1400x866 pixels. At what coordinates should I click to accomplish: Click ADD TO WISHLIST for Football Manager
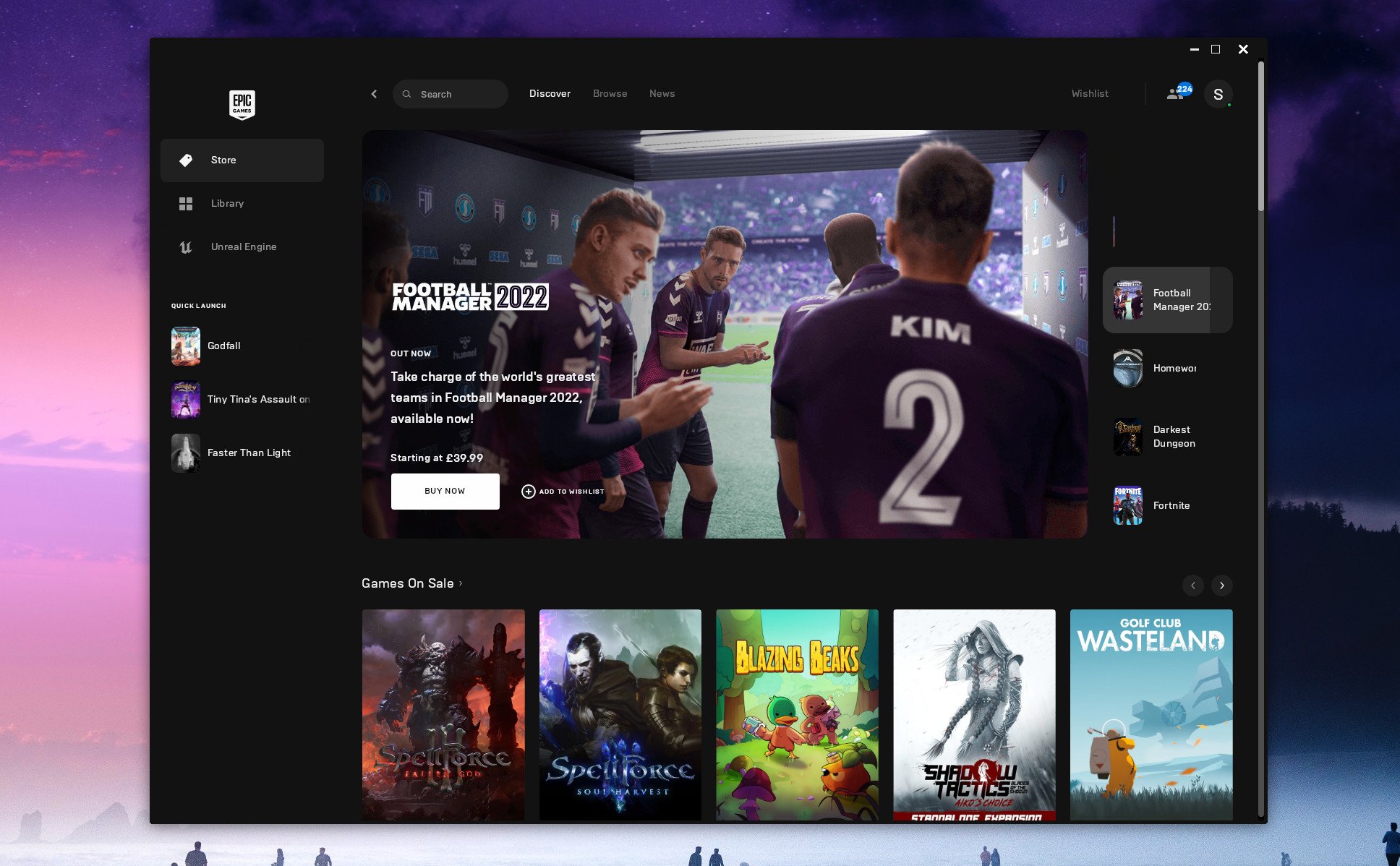click(x=563, y=491)
